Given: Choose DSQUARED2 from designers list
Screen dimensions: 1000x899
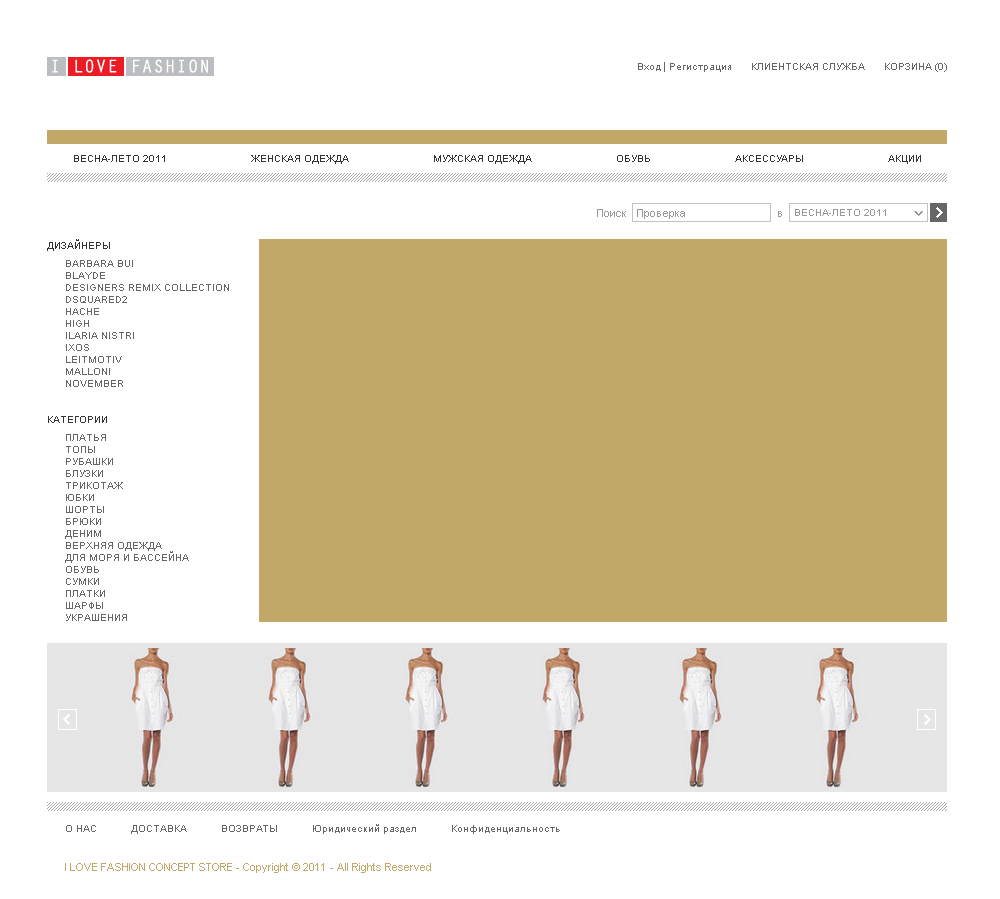Looking at the screenshot, I should [x=96, y=300].
